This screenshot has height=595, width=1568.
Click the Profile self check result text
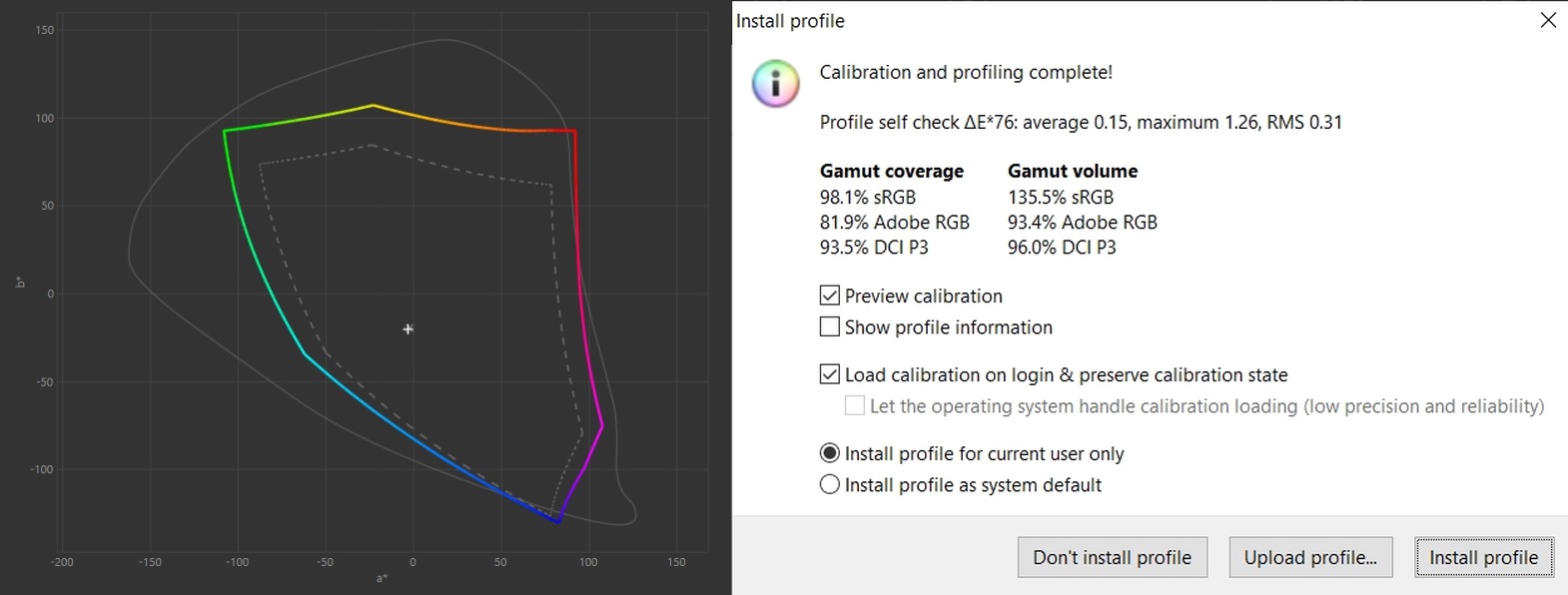coord(1081,122)
